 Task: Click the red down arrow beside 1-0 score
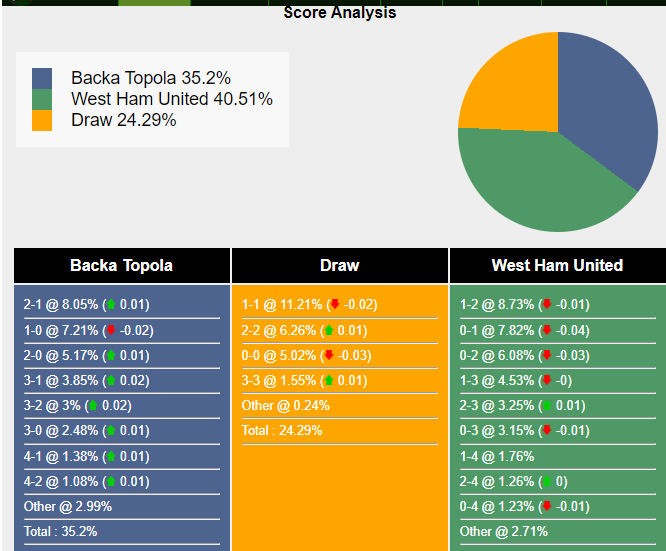[x=110, y=330]
